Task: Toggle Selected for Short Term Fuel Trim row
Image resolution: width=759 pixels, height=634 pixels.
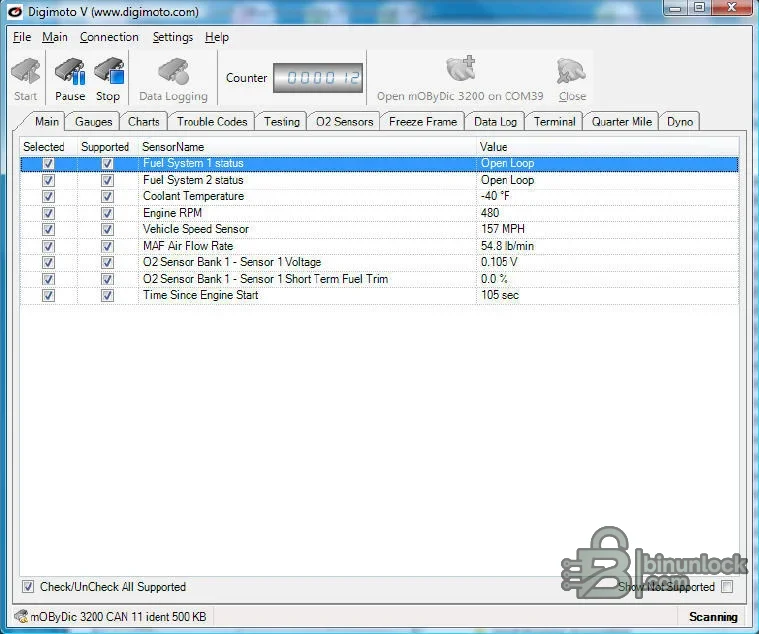Action: tap(48, 279)
